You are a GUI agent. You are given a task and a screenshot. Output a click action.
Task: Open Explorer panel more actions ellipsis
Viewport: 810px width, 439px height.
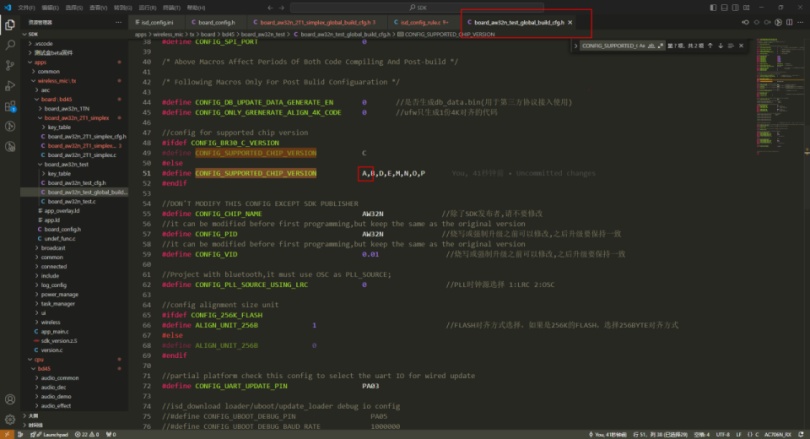tap(118, 22)
